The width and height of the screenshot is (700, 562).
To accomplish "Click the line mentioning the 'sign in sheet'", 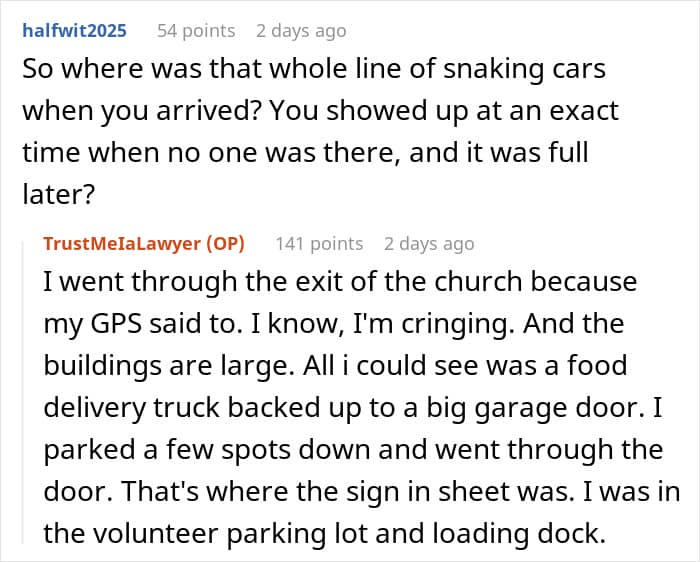I will [x=362, y=491].
